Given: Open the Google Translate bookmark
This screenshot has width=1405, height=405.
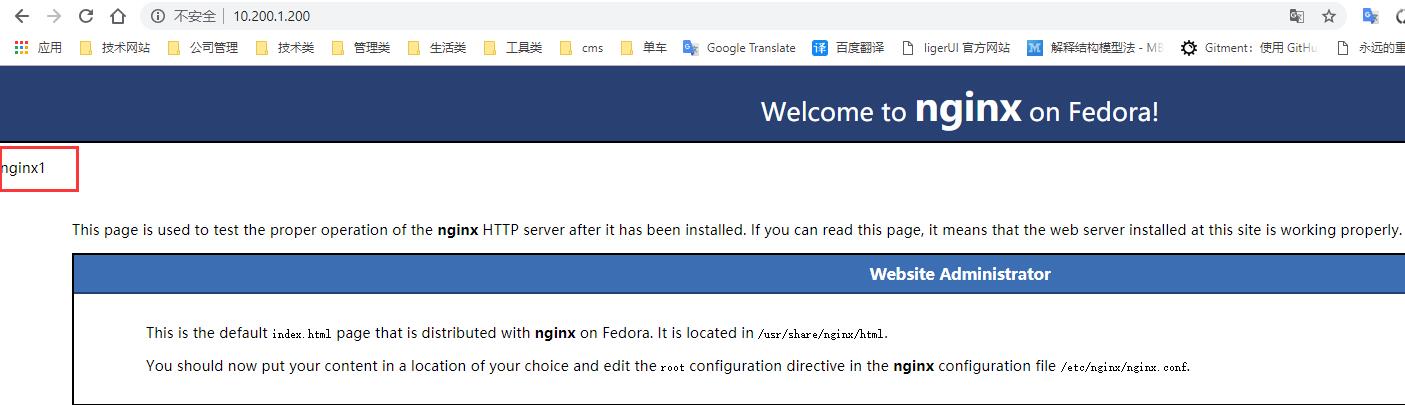Looking at the screenshot, I should 739,47.
